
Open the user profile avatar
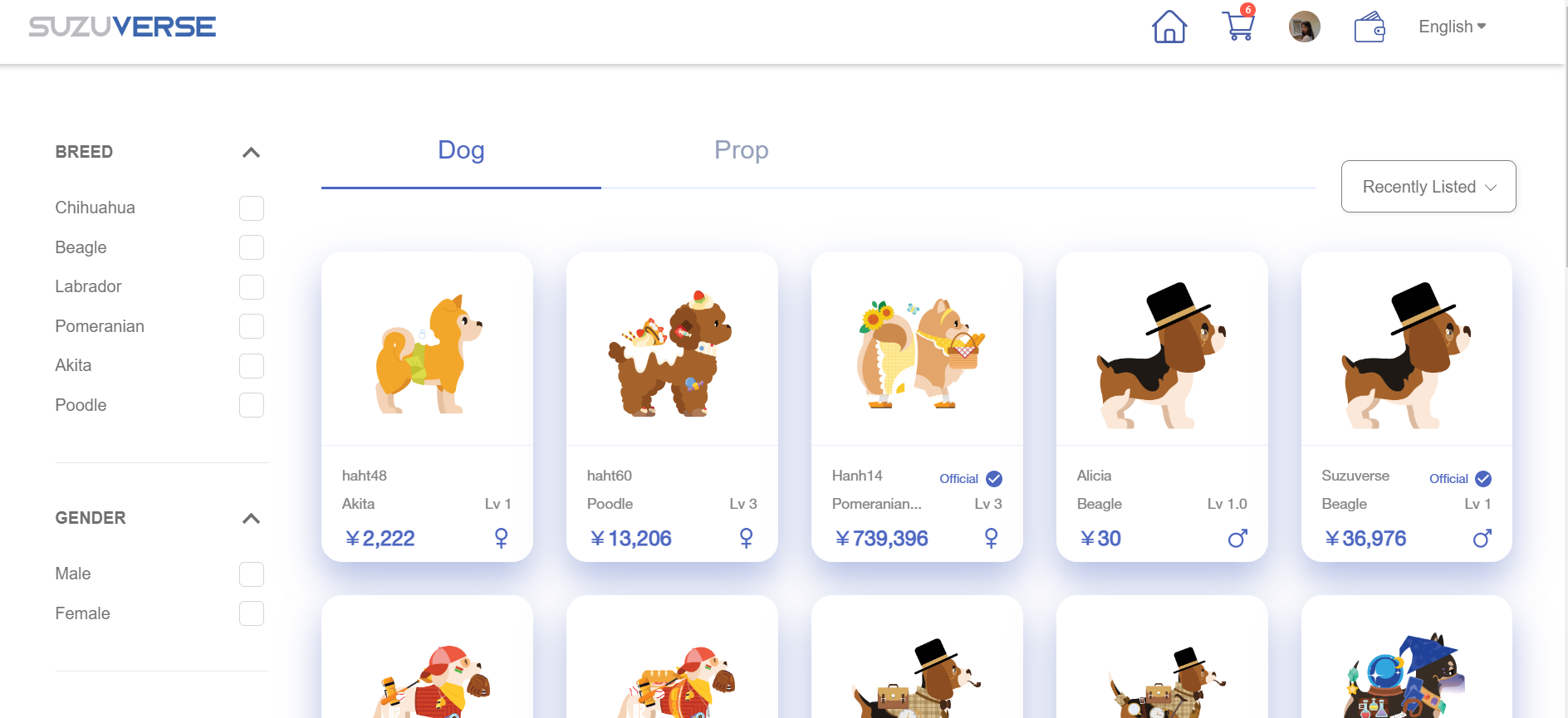(1304, 27)
